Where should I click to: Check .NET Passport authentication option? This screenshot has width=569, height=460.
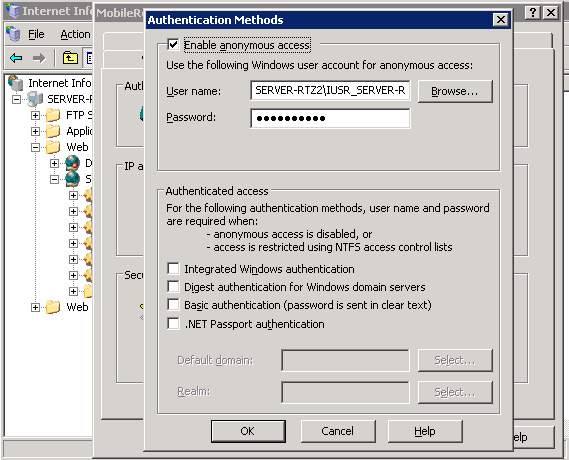click(173, 324)
